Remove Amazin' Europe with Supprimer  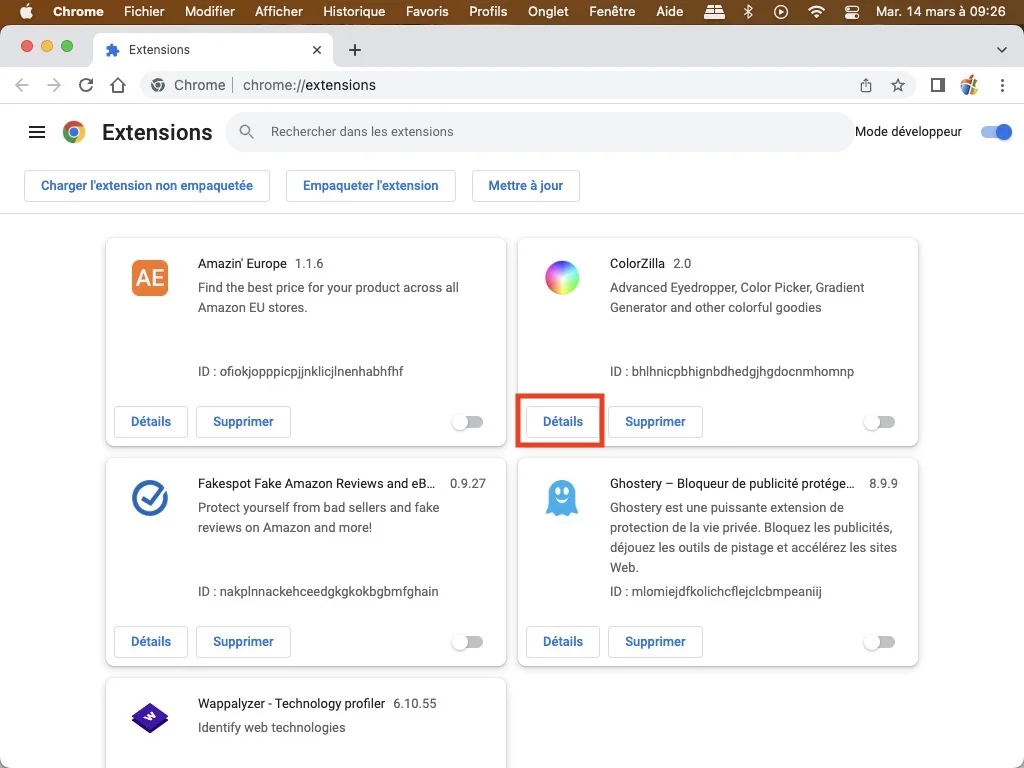[243, 422]
